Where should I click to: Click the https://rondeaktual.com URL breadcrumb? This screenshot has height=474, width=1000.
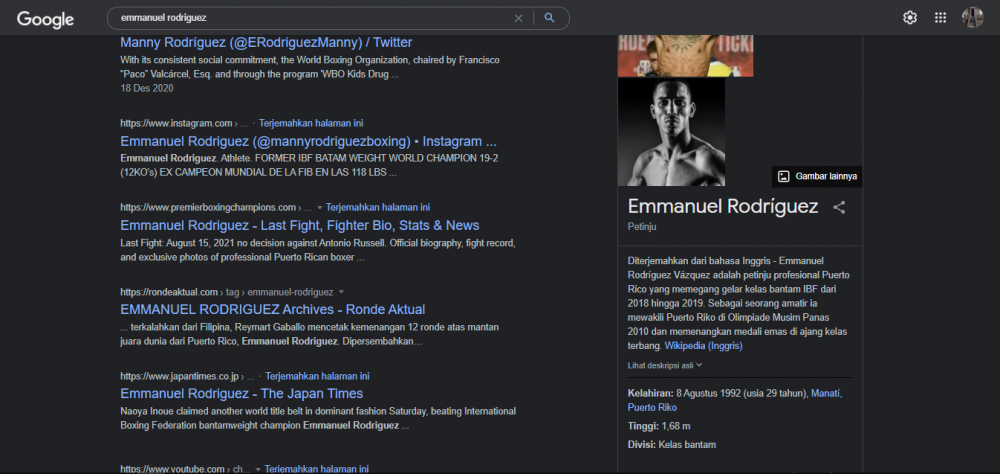click(226, 292)
